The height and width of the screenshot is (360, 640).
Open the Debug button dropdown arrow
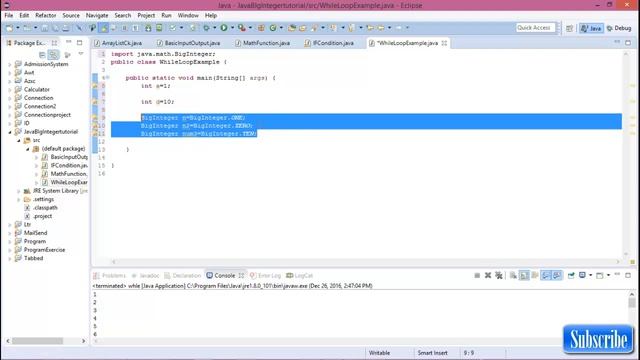tap(215, 28)
